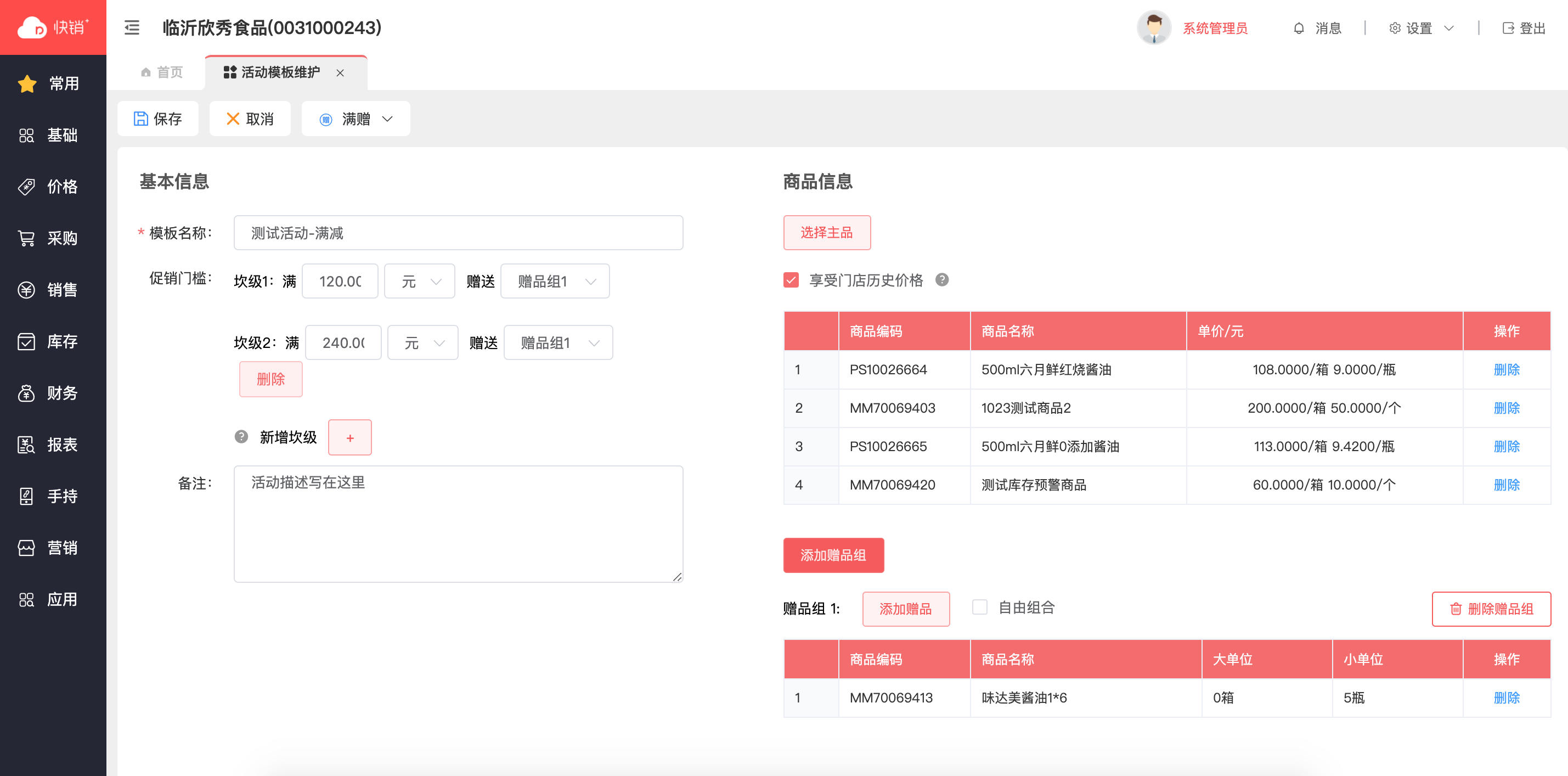
Task: Click the help icon beside 享受门店历史价格
Action: (941, 279)
